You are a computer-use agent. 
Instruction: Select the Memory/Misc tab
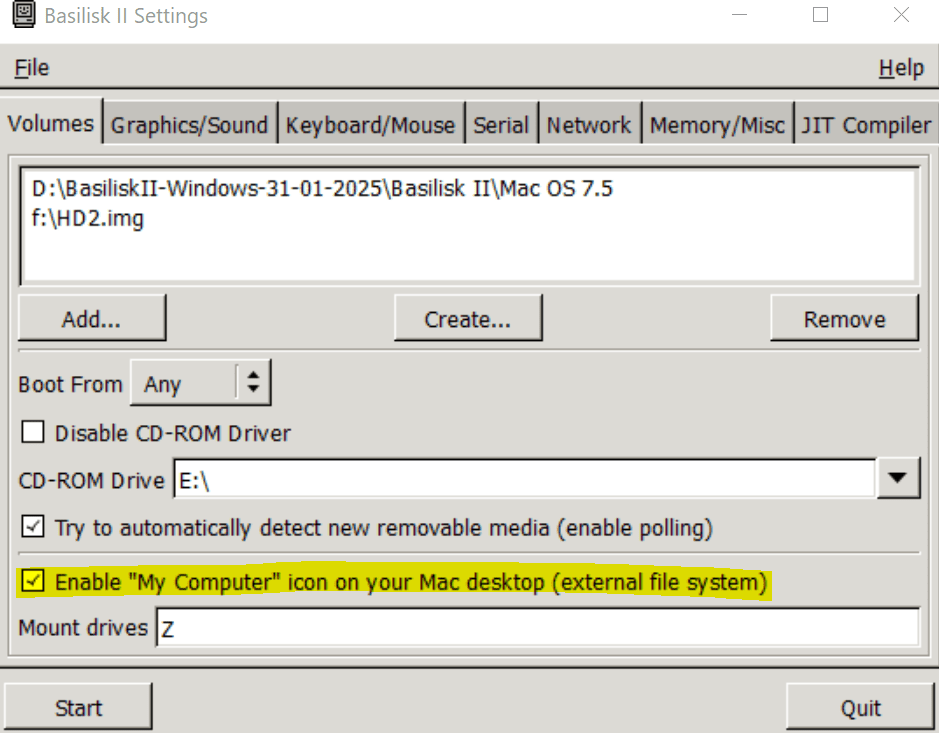pyautogui.click(x=717, y=126)
